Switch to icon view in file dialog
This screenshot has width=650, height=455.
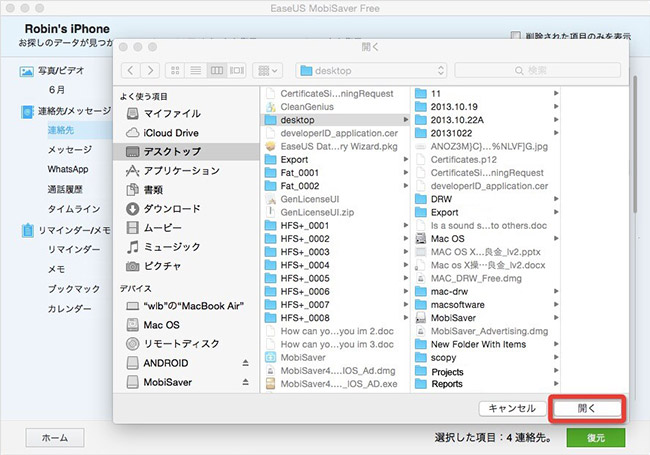point(175,70)
